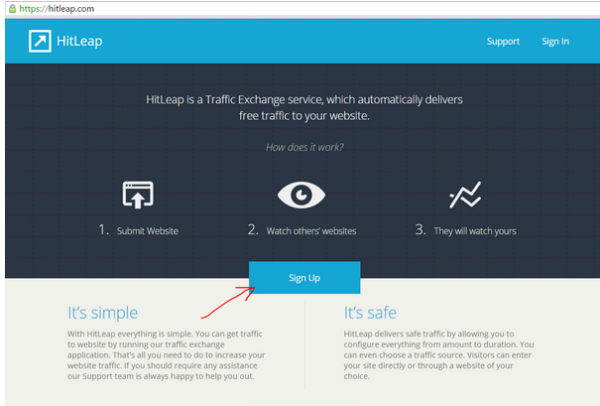Click the 'It's simple' heading
This screenshot has width=600, height=406.
pyautogui.click(x=103, y=313)
